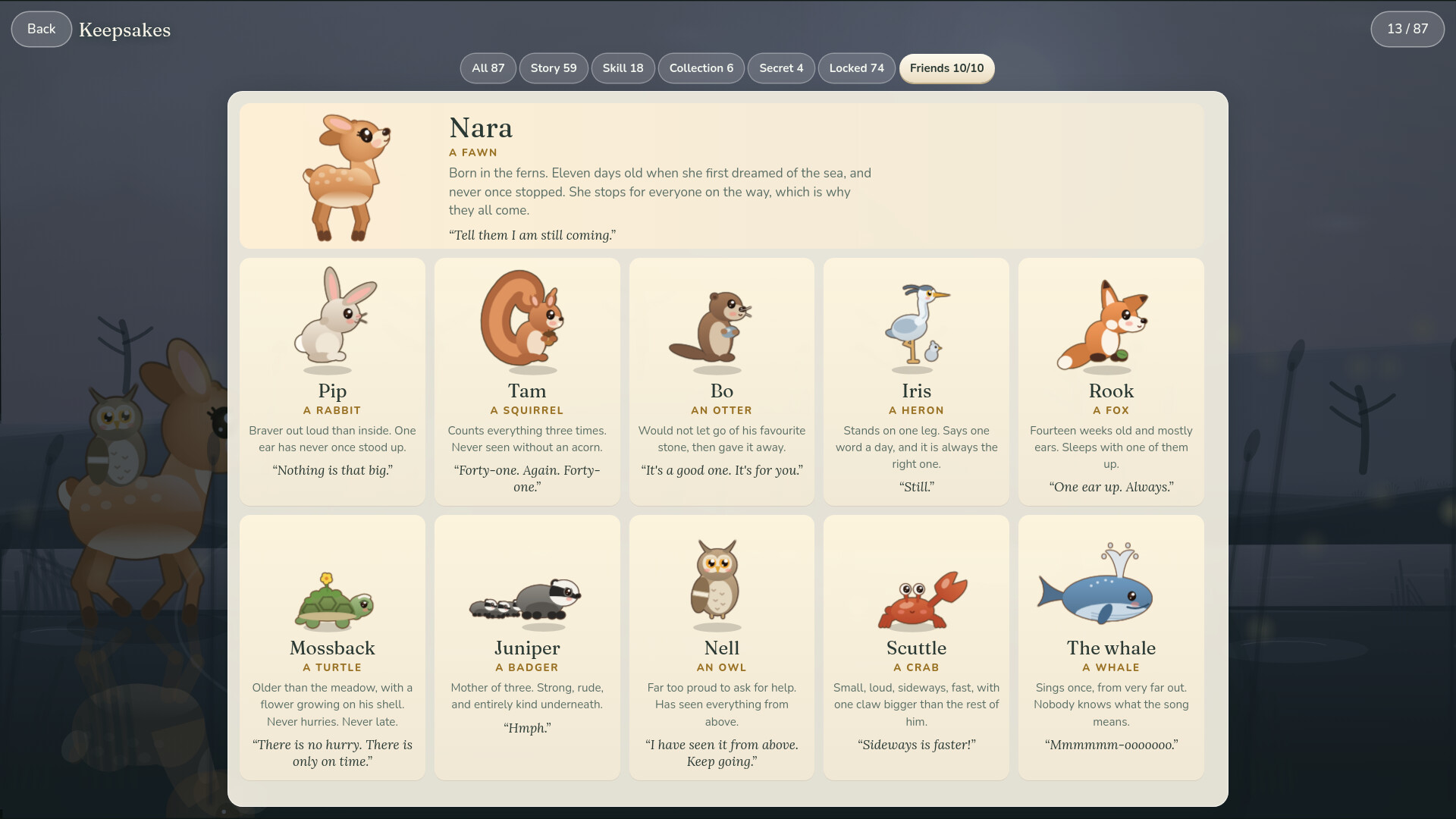1456x819 pixels.
Task: Click the Mossback name label
Action: click(x=332, y=648)
